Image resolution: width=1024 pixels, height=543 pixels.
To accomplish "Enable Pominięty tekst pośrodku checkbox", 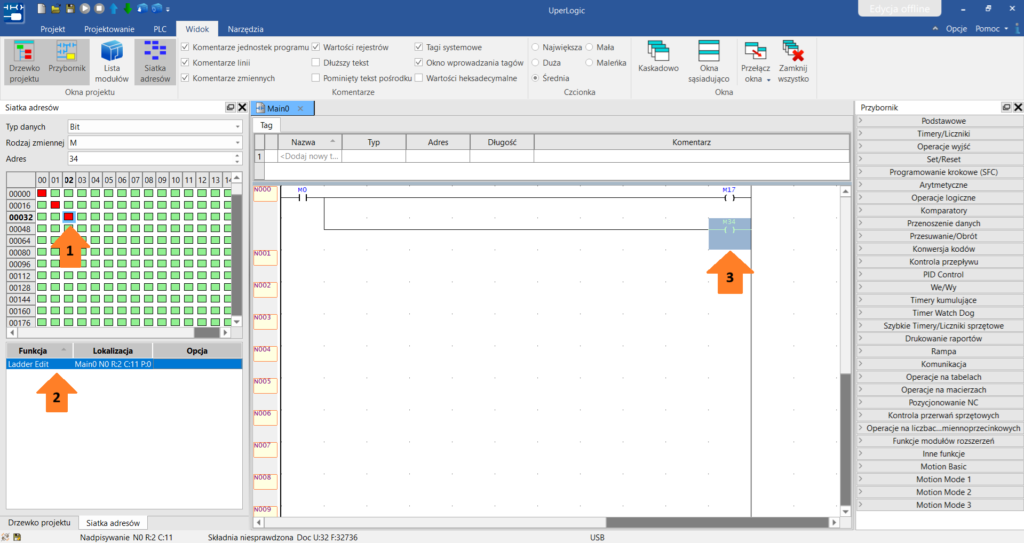I will [x=315, y=78].
